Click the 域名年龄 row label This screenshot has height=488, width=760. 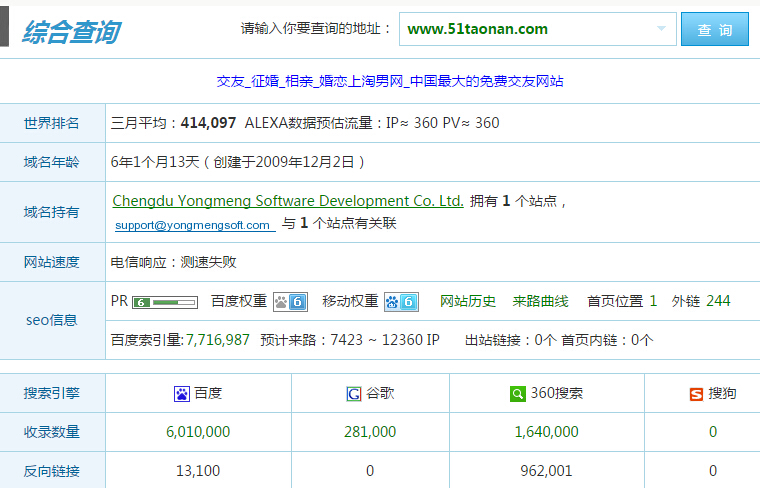[x=52, y=162]
